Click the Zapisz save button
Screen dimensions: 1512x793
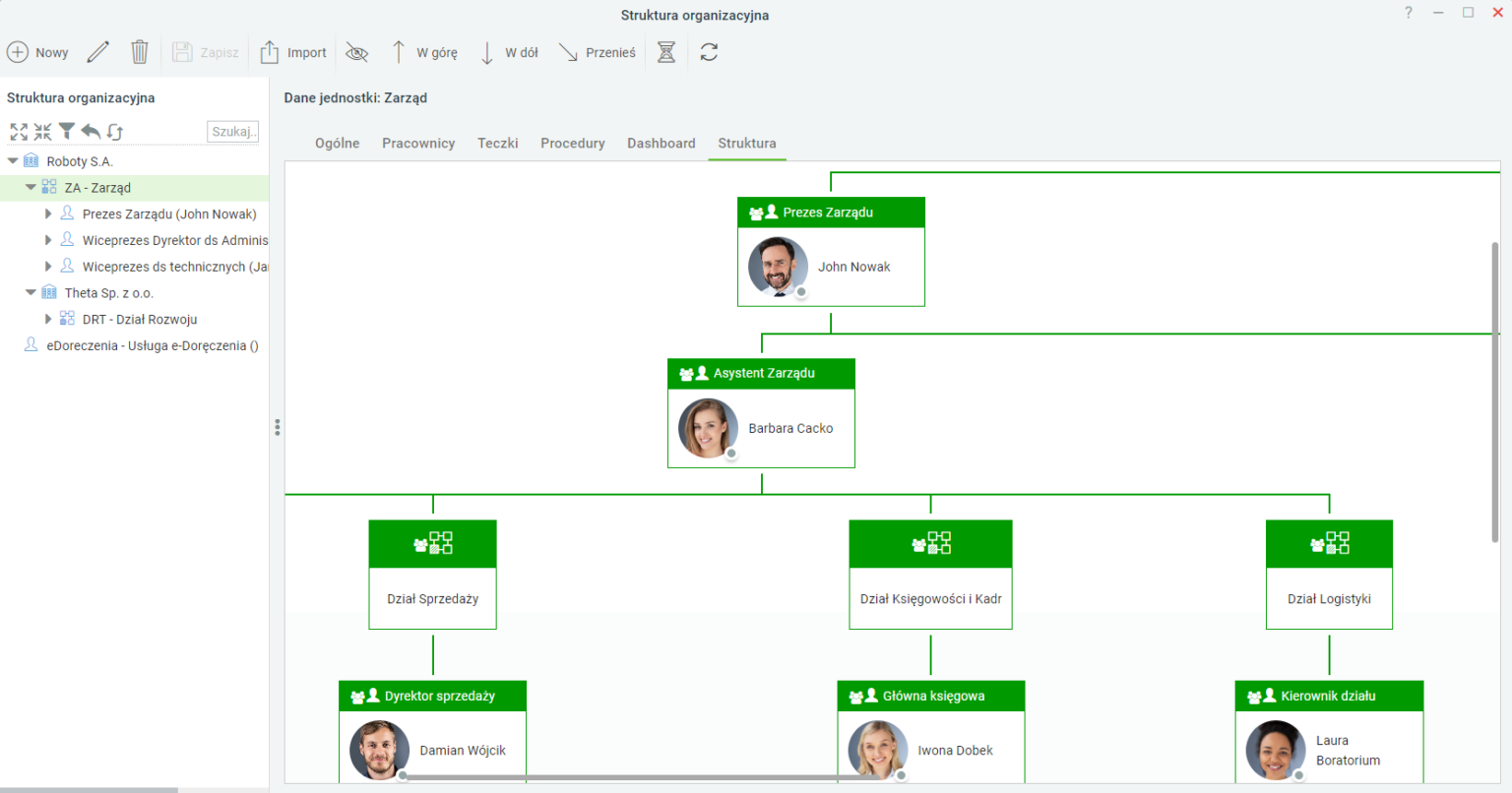(x=206, y=52)
